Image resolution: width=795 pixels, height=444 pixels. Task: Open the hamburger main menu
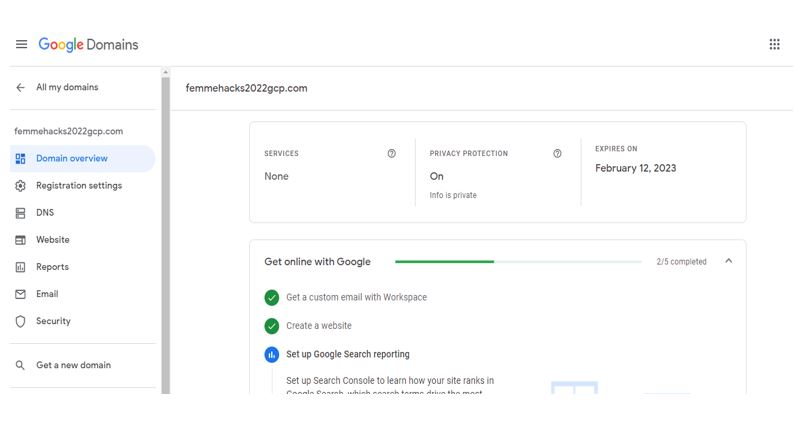point(21,44)
